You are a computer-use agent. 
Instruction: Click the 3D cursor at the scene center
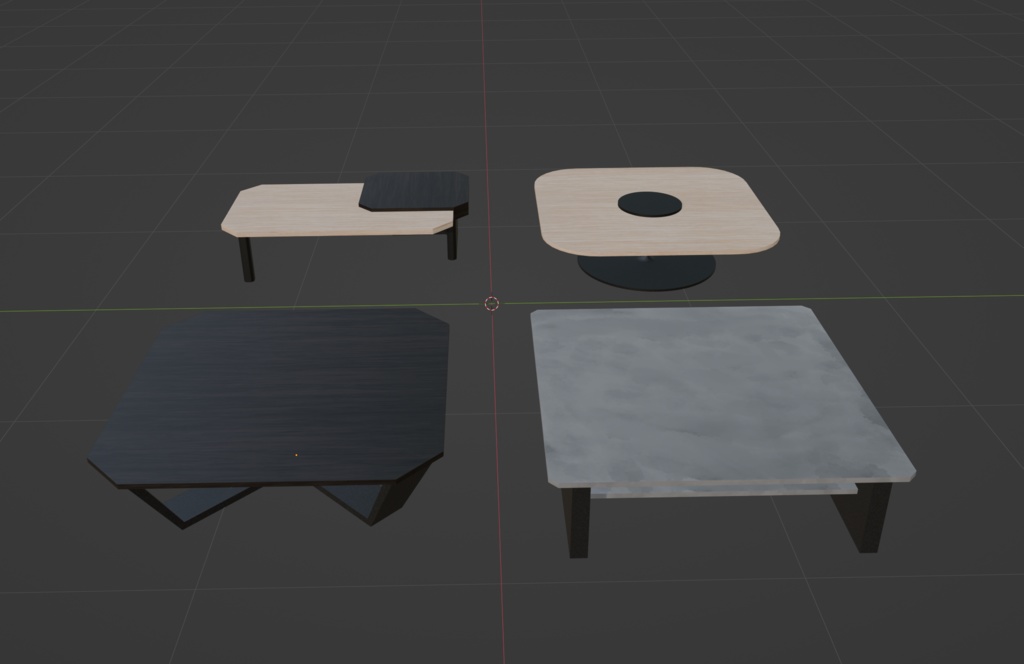click(490, 302)
